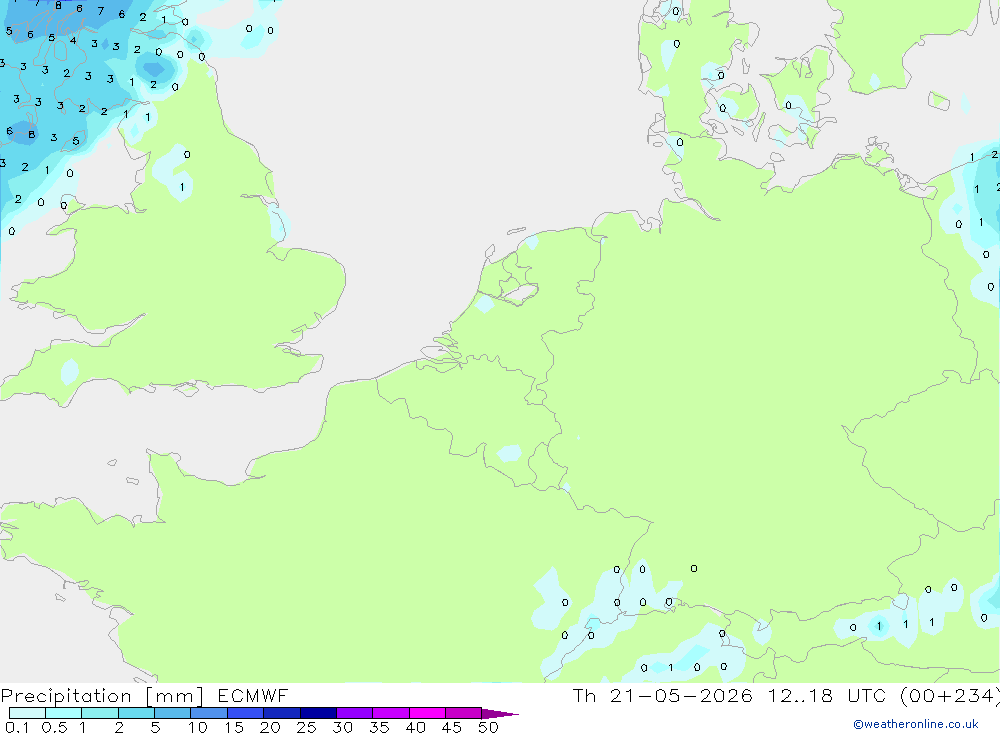Select the dark navy 25 to 30 legend swatch
1000x733 pixels.
318,713
